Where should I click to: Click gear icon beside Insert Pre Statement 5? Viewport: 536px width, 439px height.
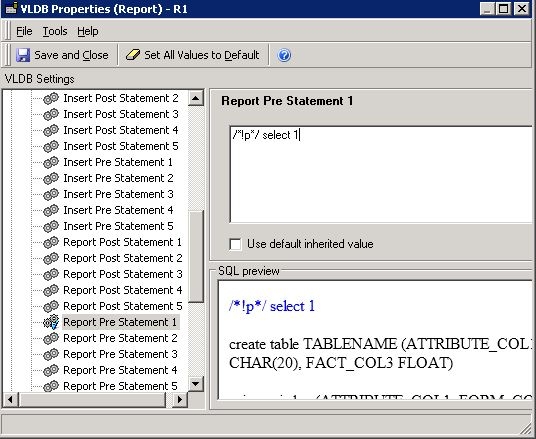pos(51,226)
